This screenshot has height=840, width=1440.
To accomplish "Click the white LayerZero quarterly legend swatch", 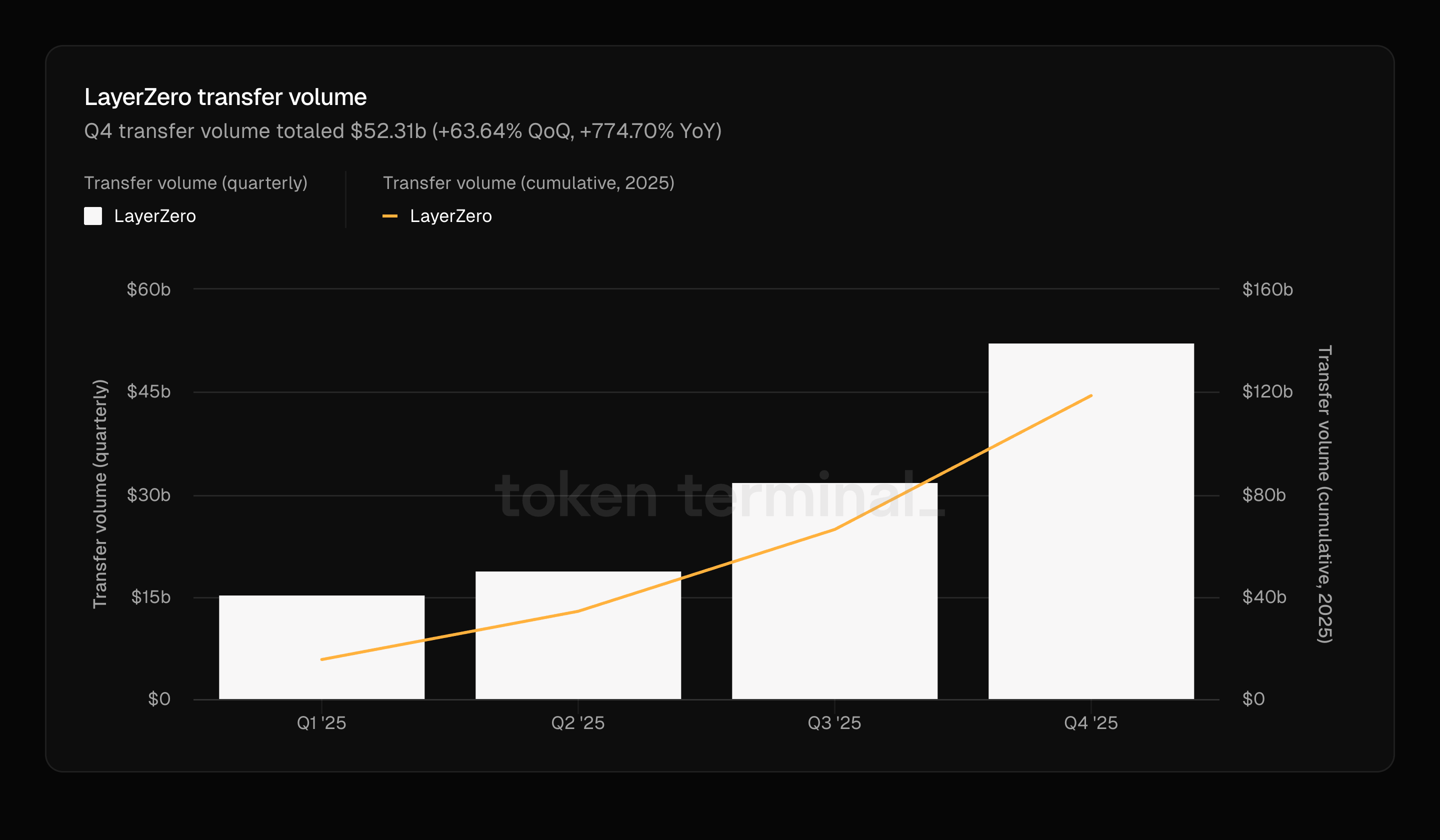I will click(92, 216).
